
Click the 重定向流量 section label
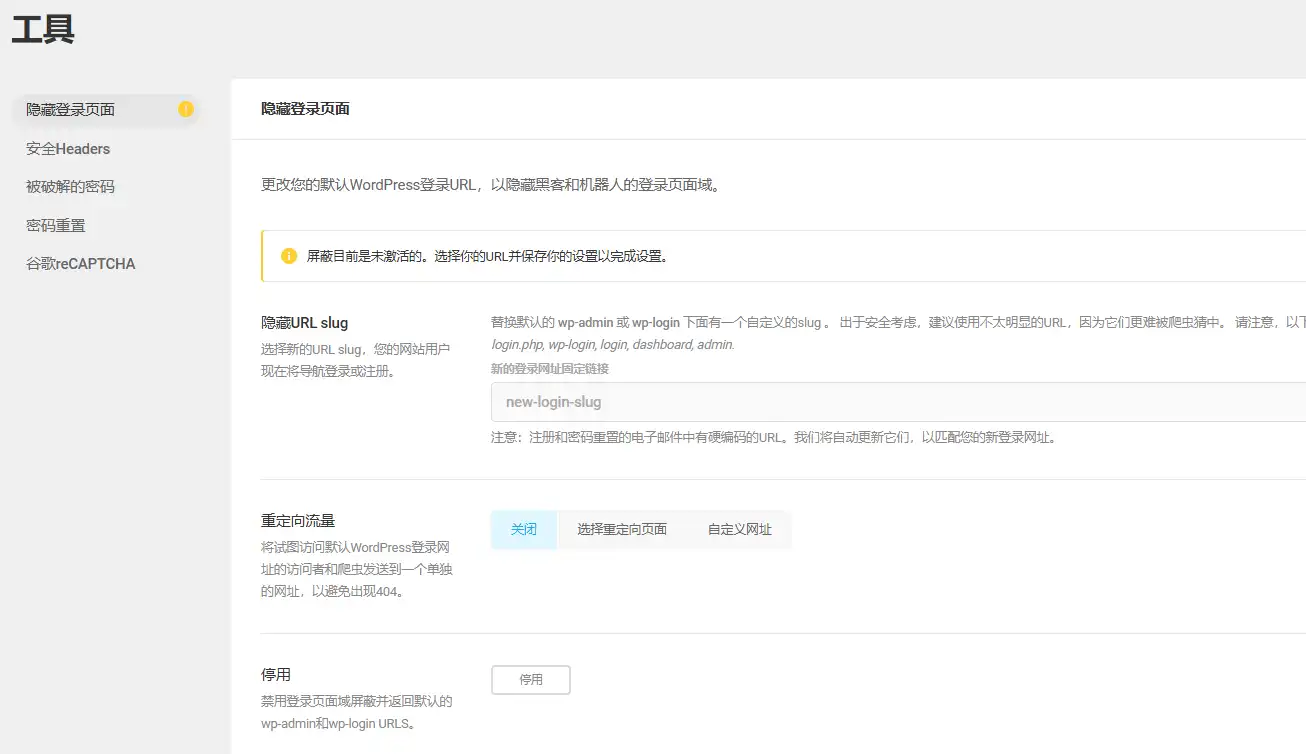point(297,520)
